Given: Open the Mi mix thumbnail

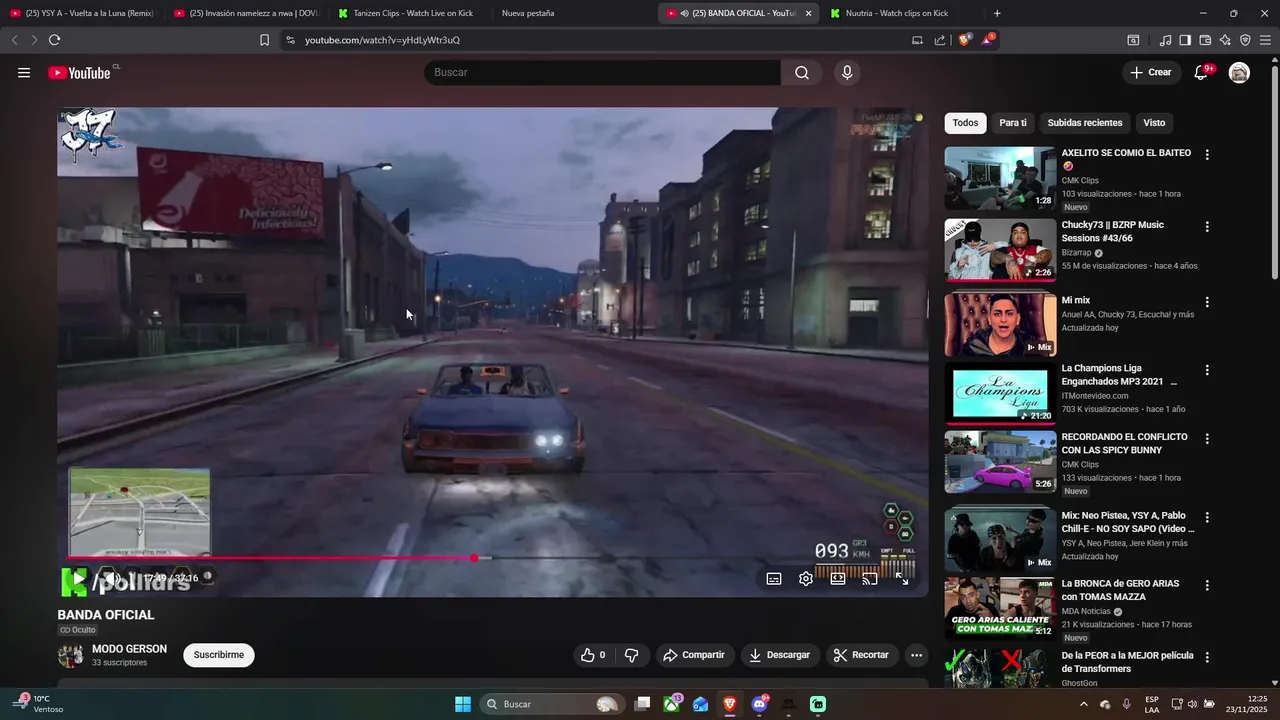Looking at the screenshot, I should click(x=1000, y=324).
